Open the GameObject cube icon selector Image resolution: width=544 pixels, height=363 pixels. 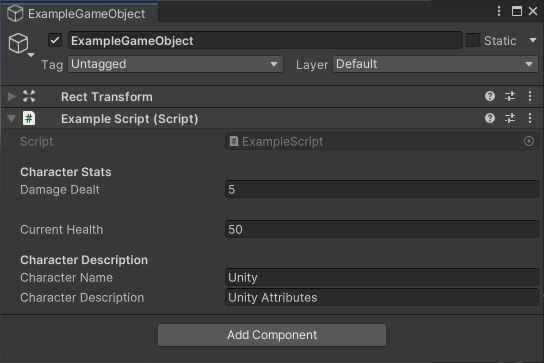tap(20, 45)
